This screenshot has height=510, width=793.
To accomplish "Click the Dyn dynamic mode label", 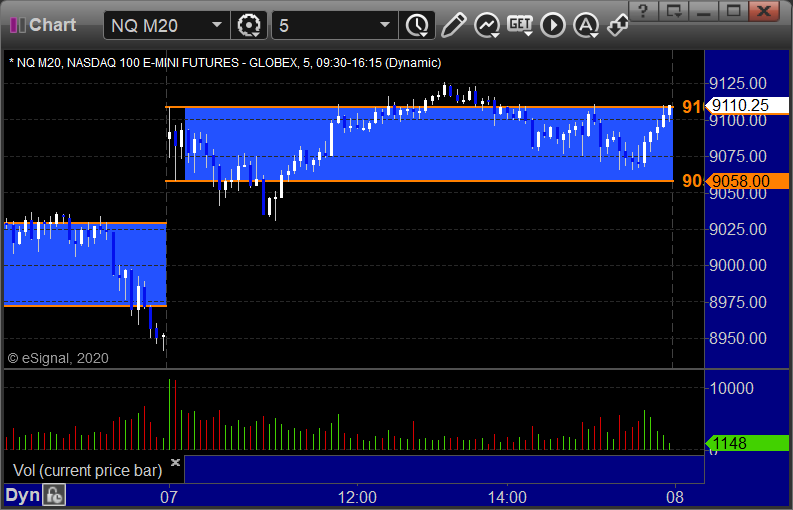I will pos(22,495).
